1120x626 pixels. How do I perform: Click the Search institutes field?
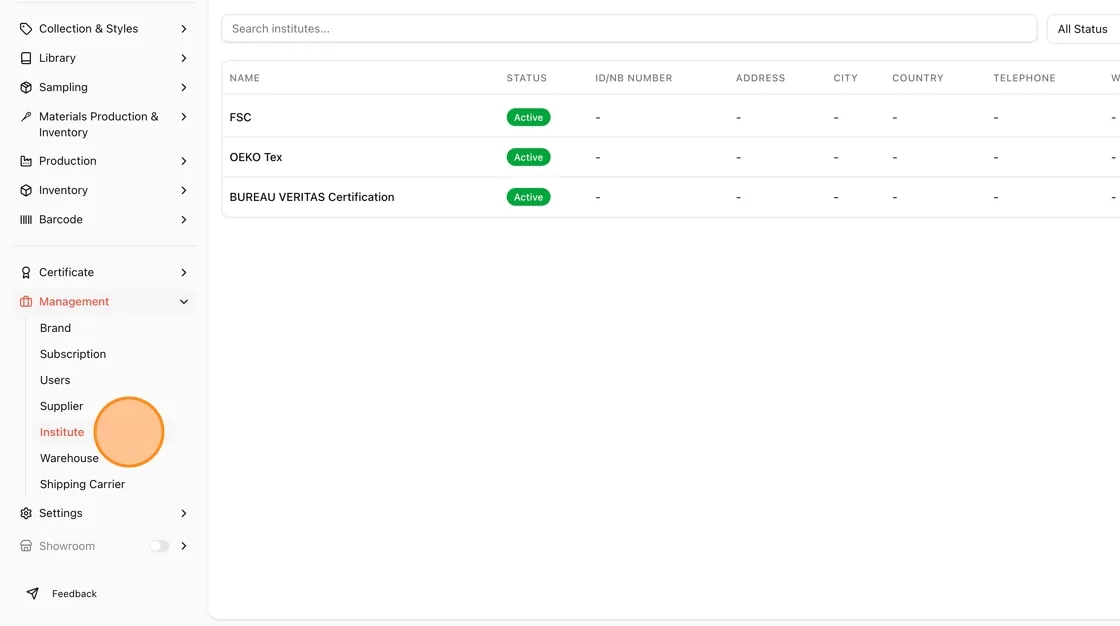(x=629, y=29)
